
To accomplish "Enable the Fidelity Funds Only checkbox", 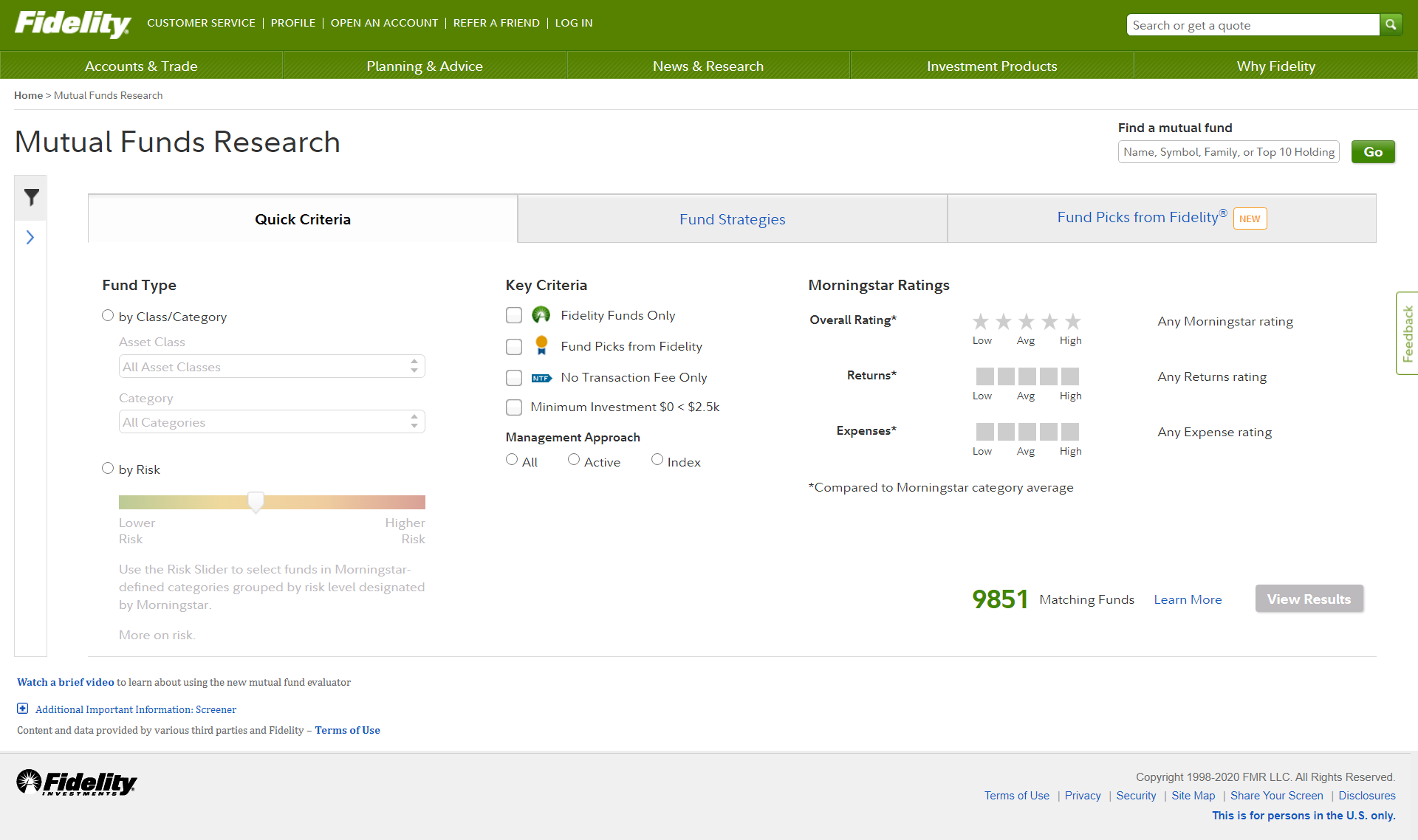I will coord(514,315).
